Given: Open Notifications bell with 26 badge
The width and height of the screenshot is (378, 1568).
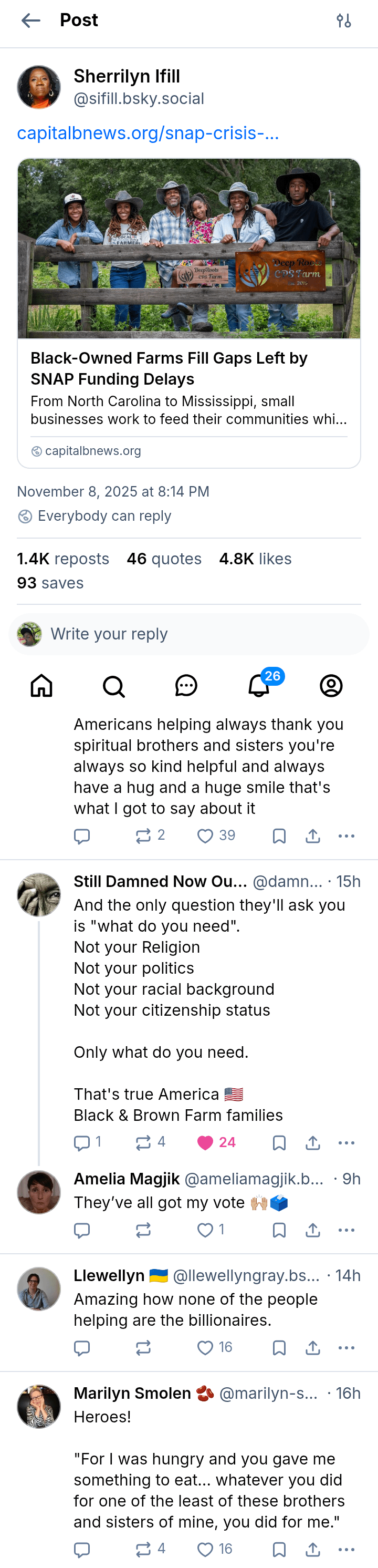Looking at the screenshot, I should [259, 685].
